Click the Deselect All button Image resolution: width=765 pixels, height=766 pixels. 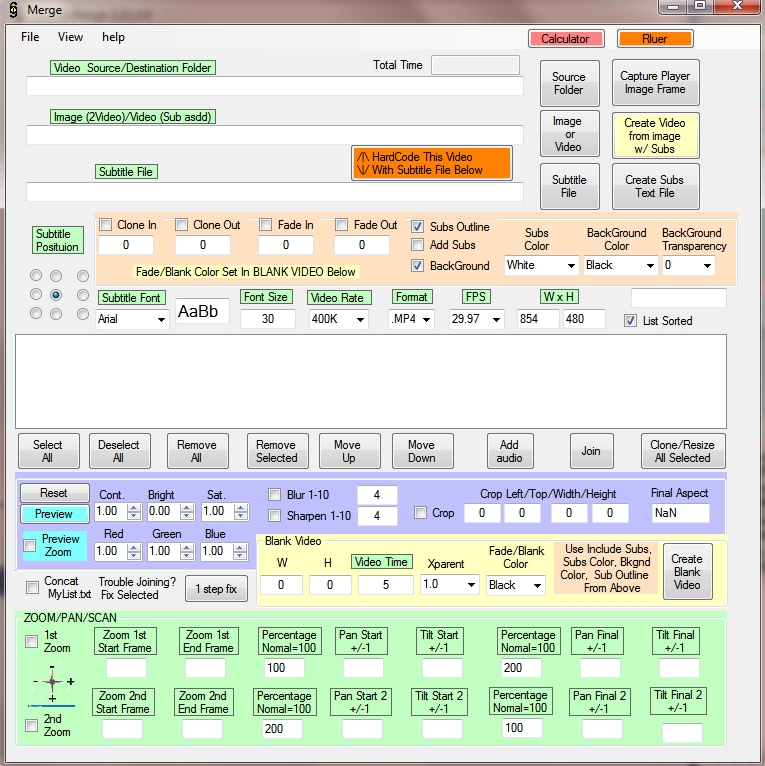coord(119,451)
